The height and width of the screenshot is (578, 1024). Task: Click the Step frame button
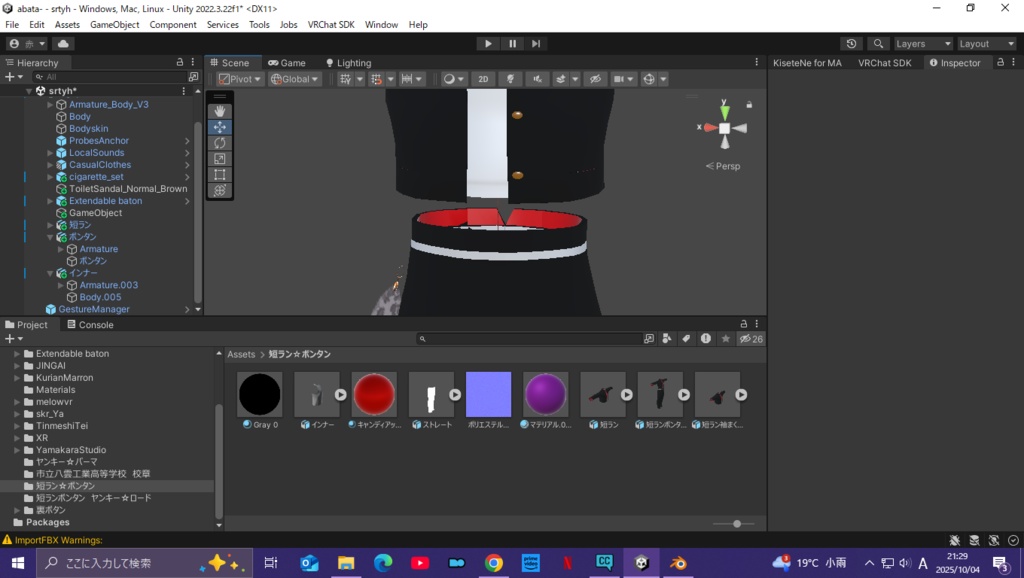tap(536, 44)
